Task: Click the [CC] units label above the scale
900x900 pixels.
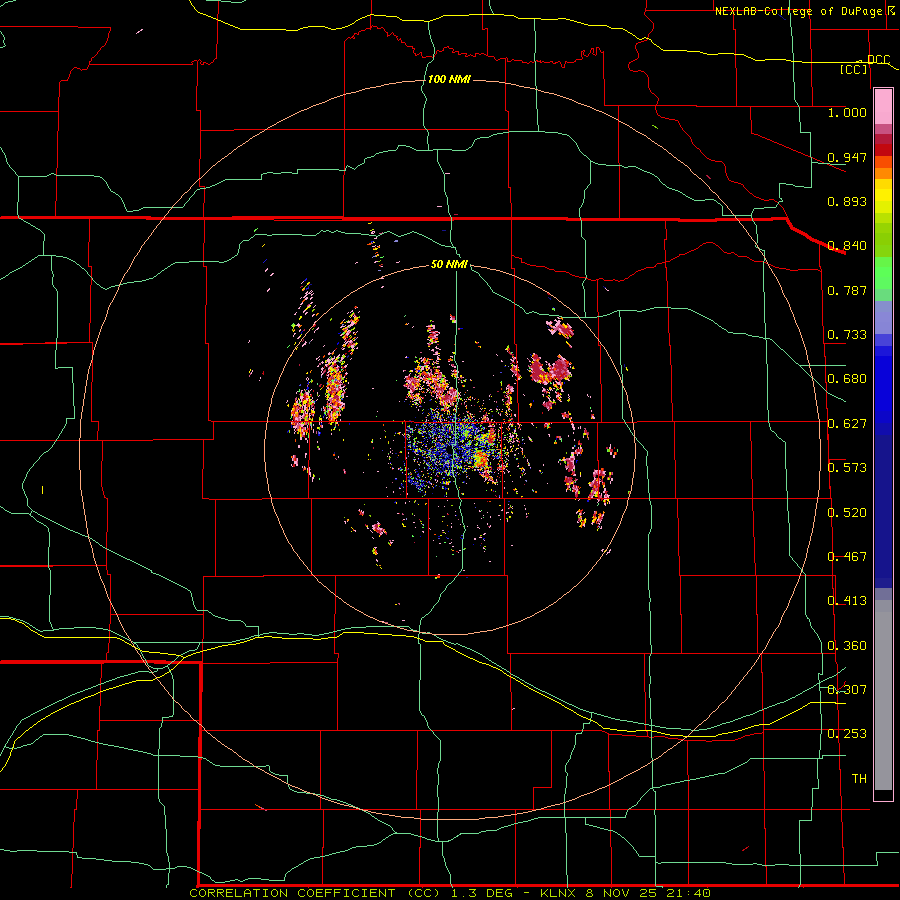Action: coord(854,70)
